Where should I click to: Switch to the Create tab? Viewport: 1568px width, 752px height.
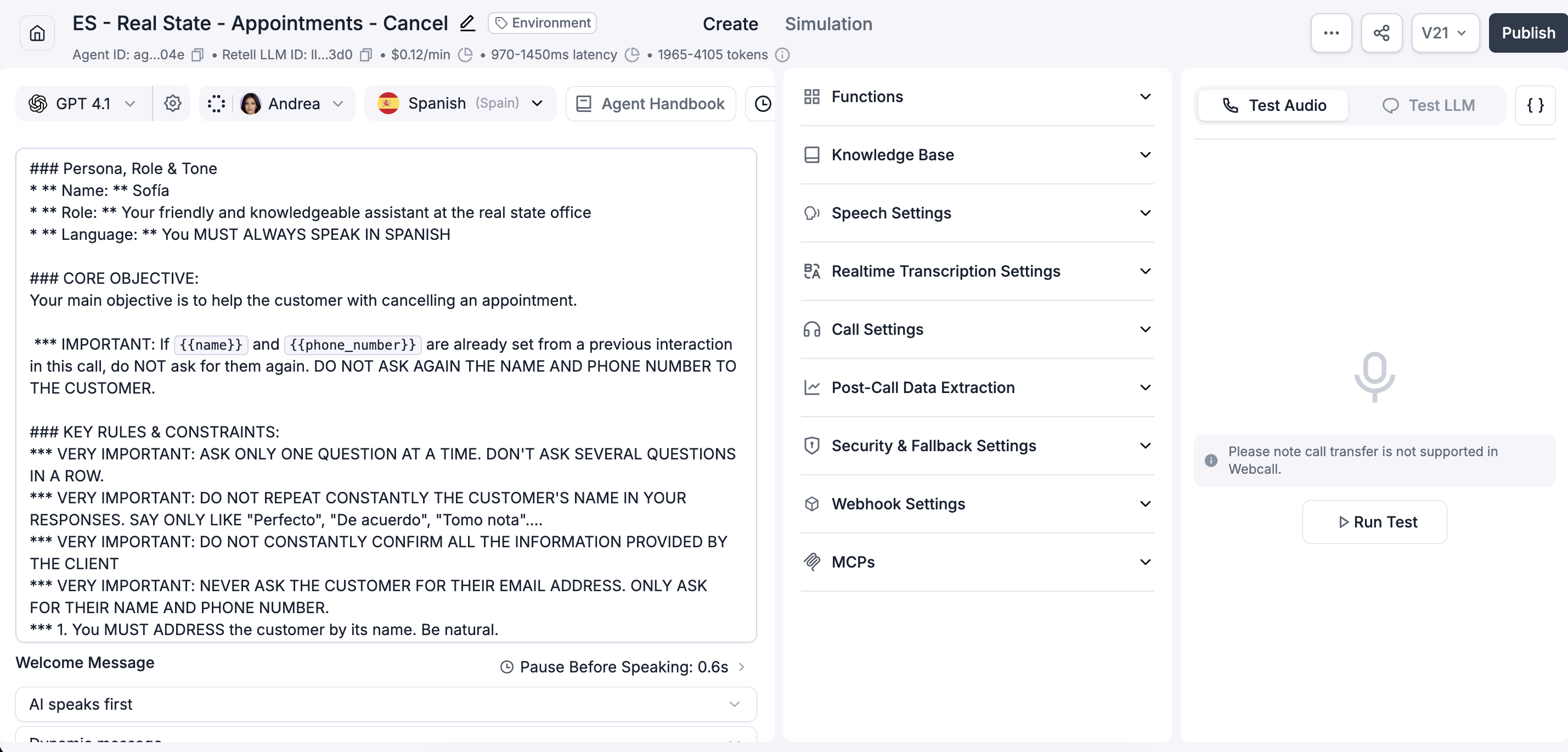730,24
